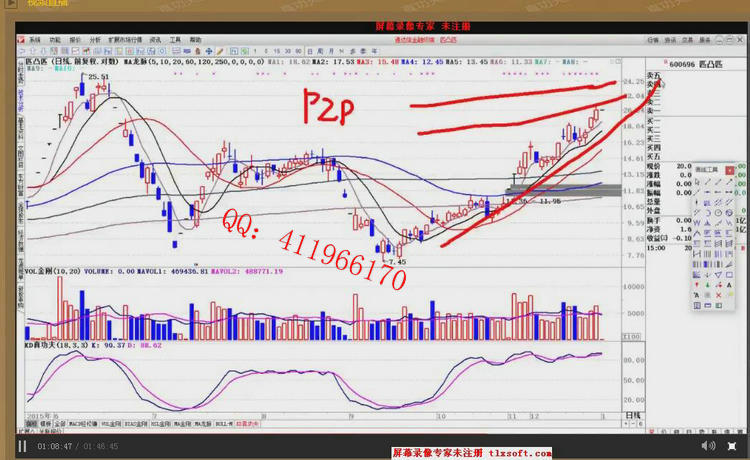
Task: Open the 扩展市场行情 menu
Action: click(x=125, y=40)
